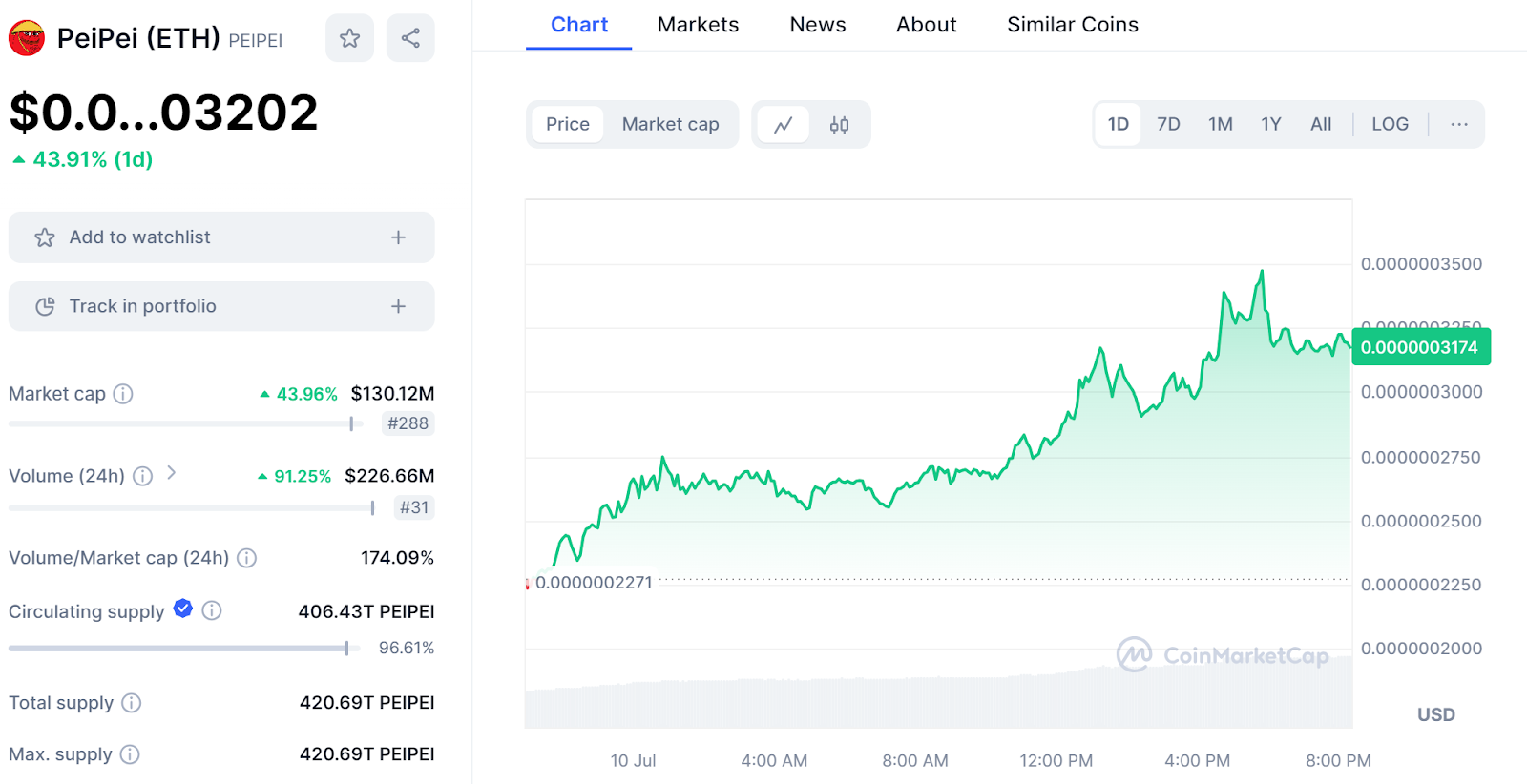Click the Market cap info icon

pyautogui.click(x=123, y=393)
